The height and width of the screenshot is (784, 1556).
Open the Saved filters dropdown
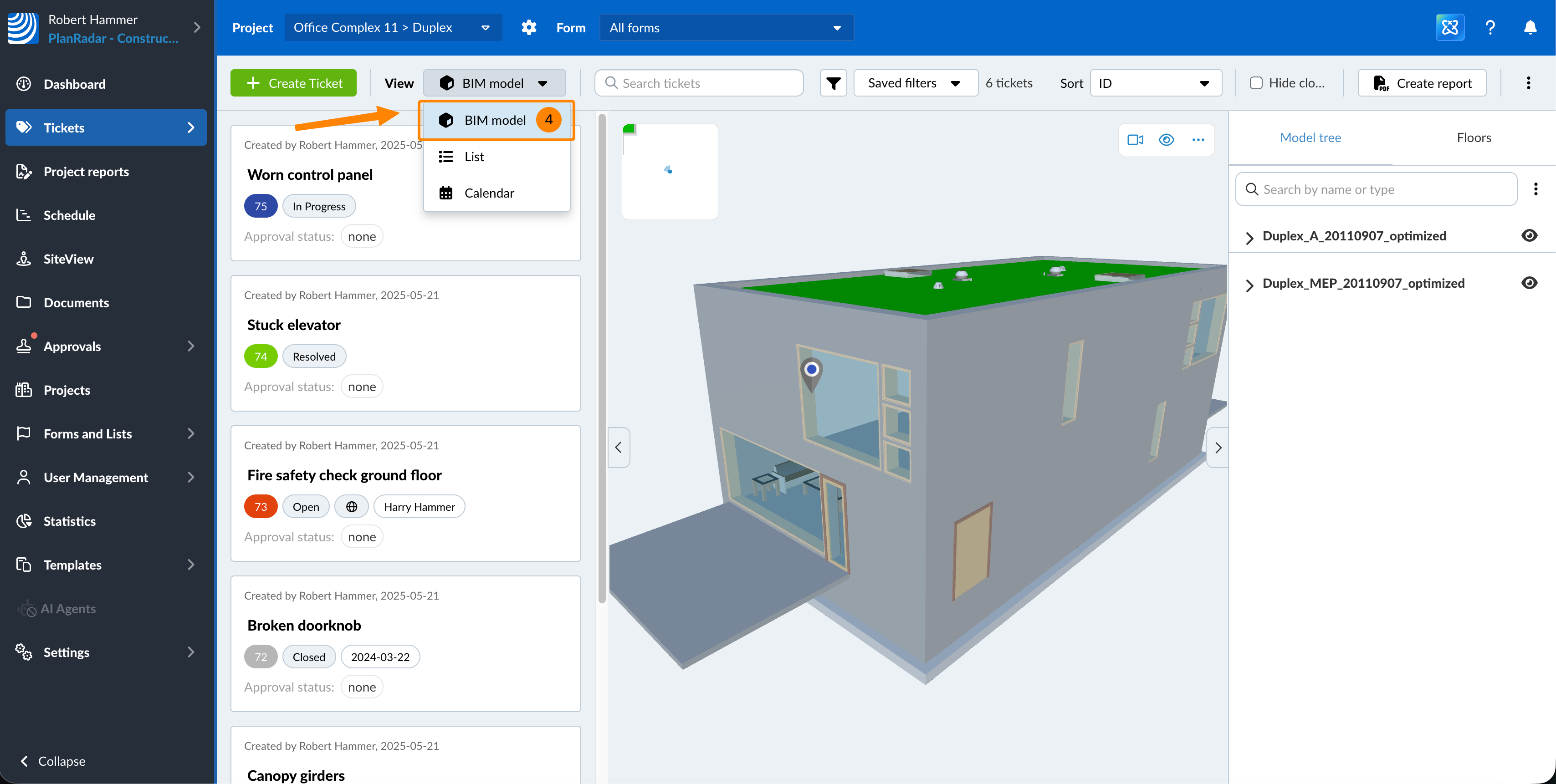[915, 83]
